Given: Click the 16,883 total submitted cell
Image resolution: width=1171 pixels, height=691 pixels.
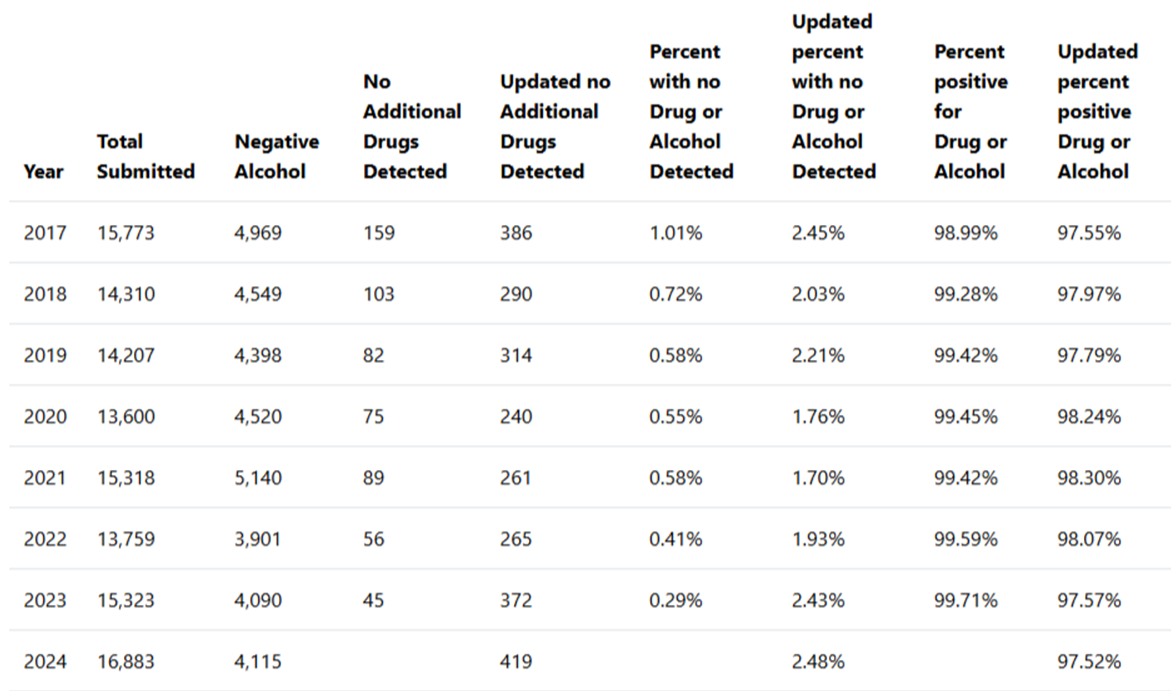Looking at the screenshot, I should click(126, 661).
